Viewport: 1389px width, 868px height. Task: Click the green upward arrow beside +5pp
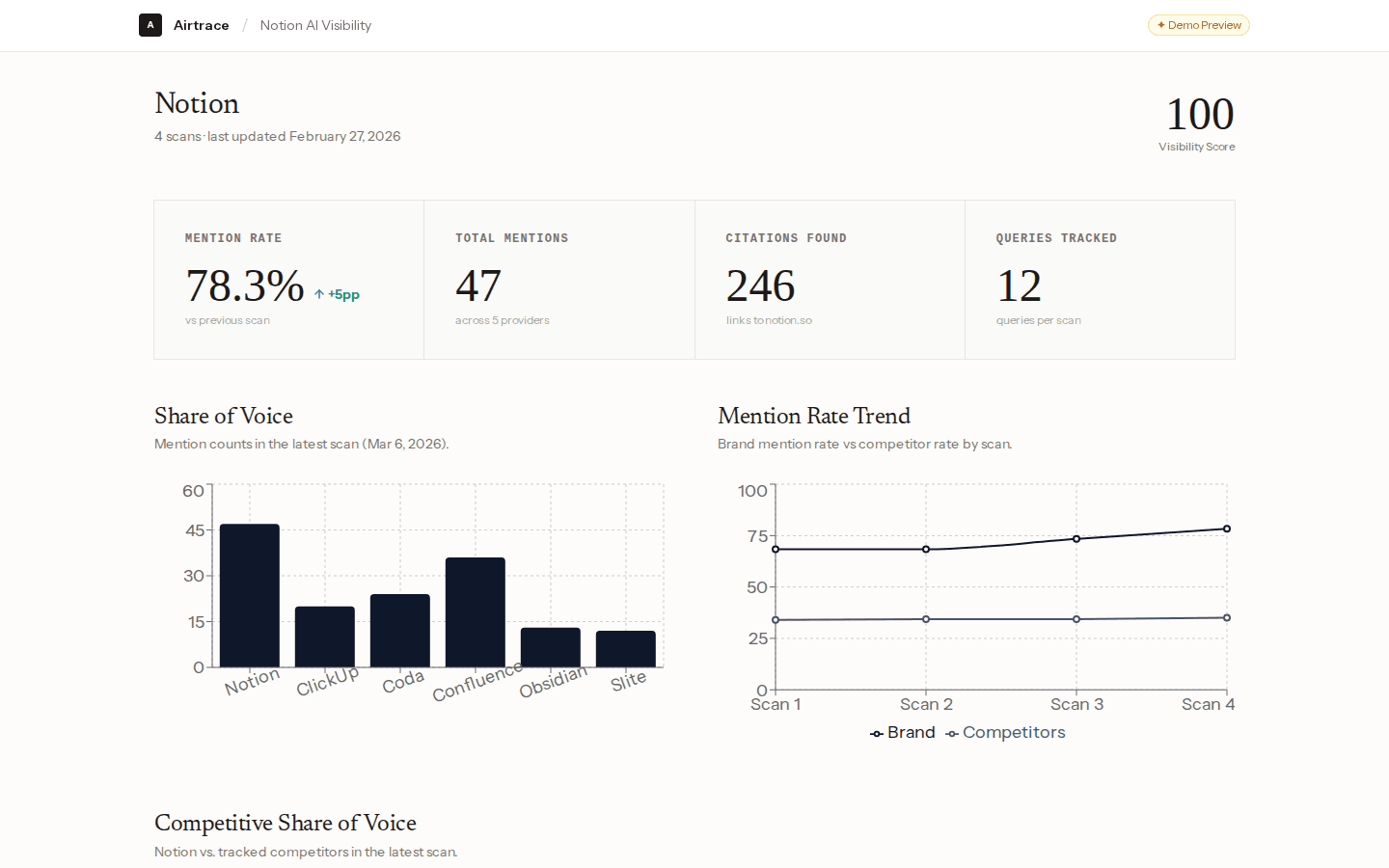[x=318, y=293]
